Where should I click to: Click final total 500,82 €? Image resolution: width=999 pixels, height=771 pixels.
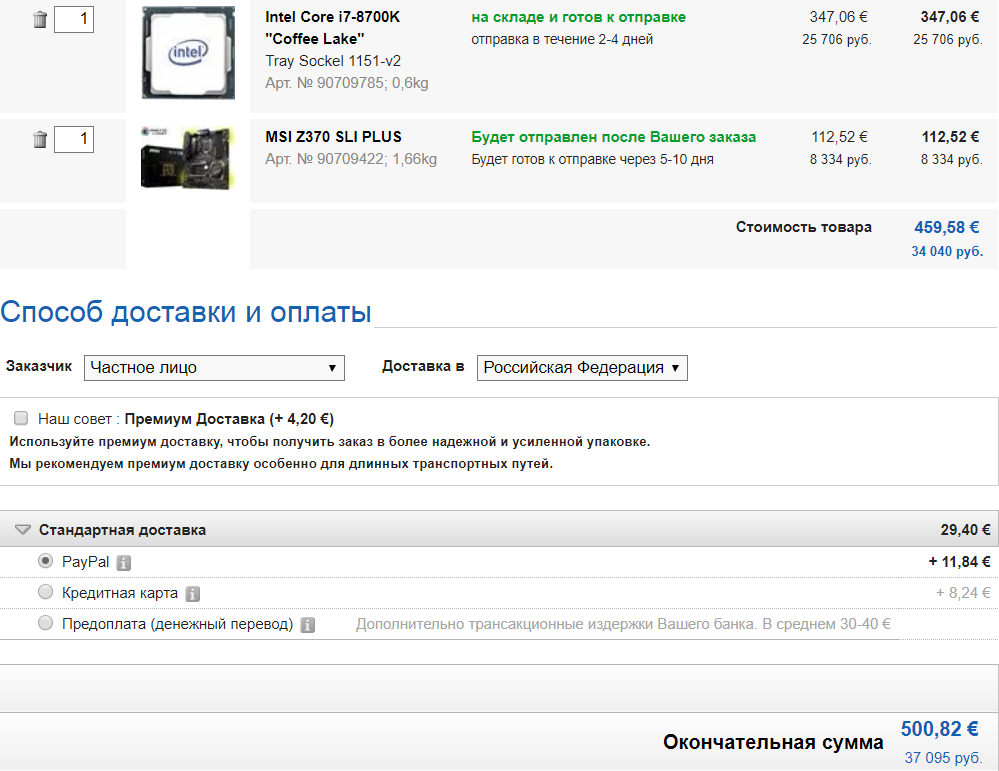click(x=940, y=729)
